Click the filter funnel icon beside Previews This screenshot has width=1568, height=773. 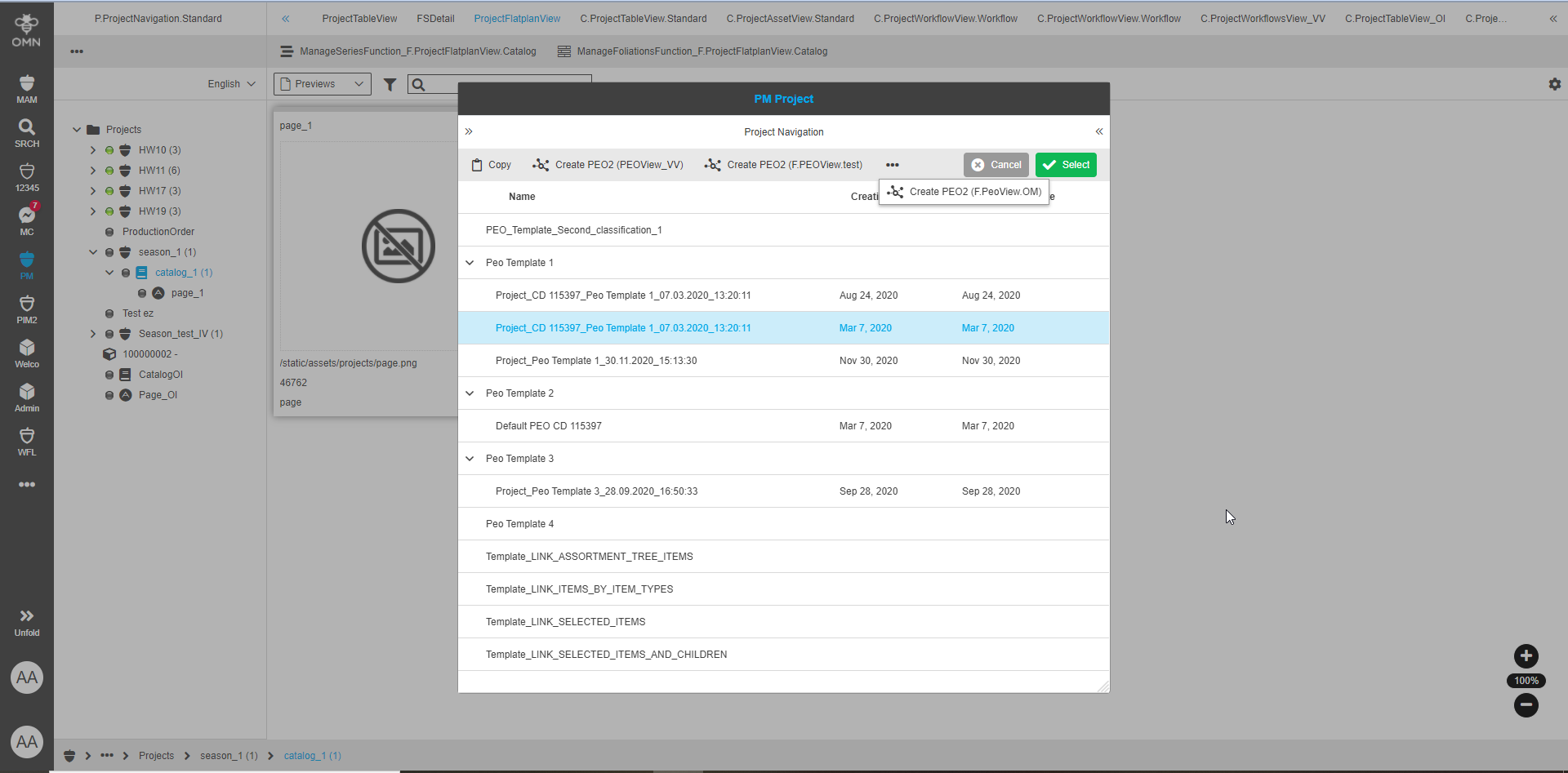coord(390,84)
